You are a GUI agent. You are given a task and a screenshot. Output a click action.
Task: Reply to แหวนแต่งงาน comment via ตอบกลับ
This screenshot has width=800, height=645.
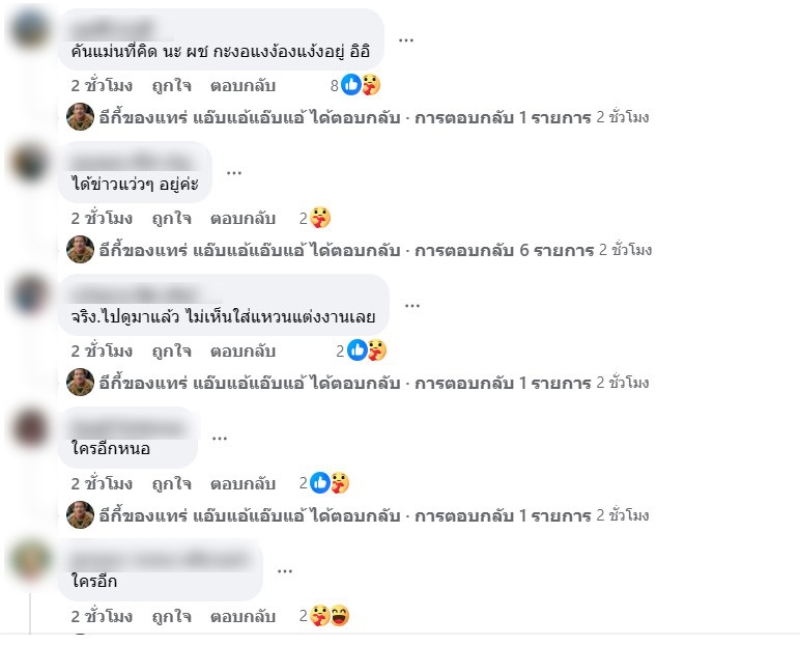[x=243, y=351]
